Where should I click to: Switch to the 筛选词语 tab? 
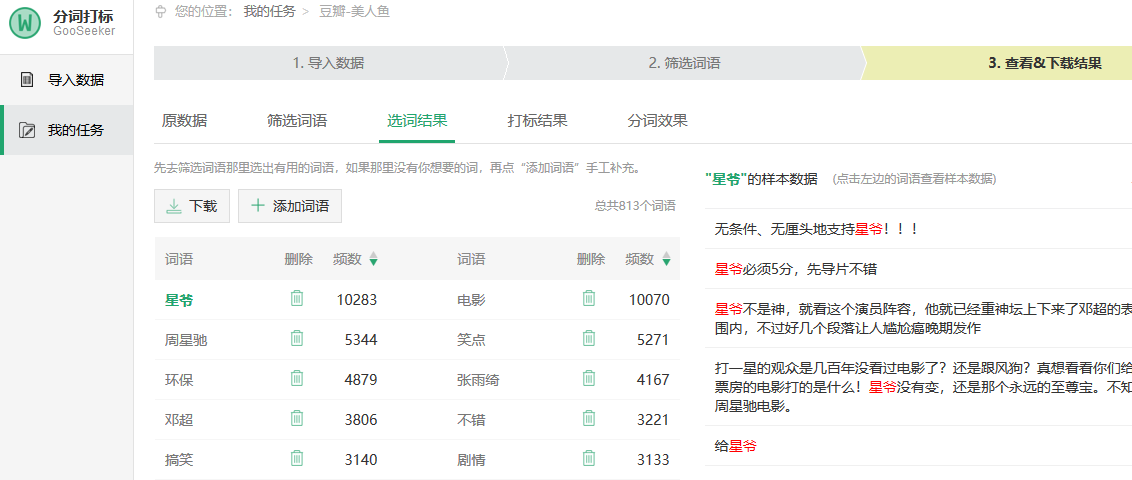[x=297, y=121]
